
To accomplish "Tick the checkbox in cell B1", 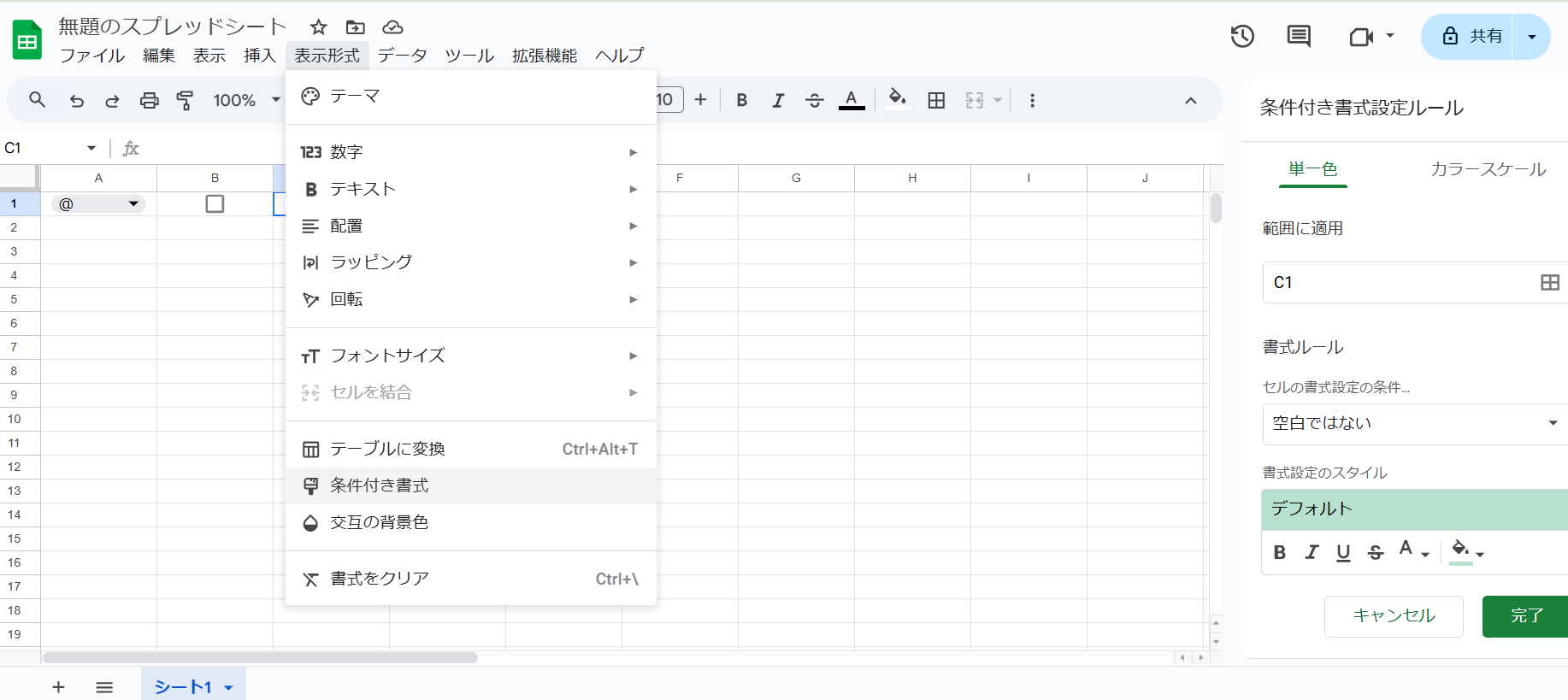I will coord(215,203).
